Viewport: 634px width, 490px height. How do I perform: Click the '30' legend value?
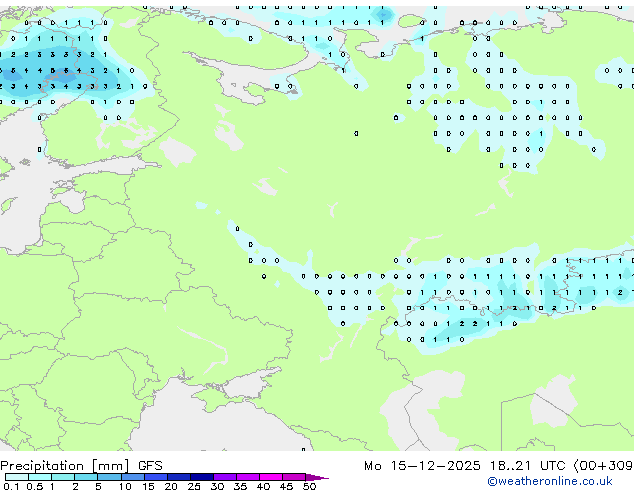click(x=218, y=486)
